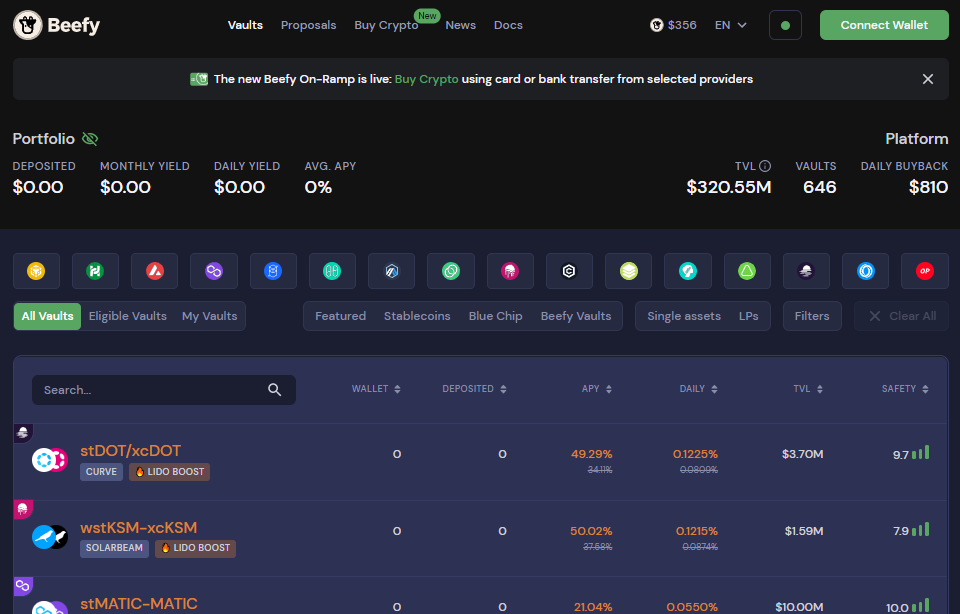Switch to the My Vaults tab
960x614 pixels.
(x=209, y=315)
